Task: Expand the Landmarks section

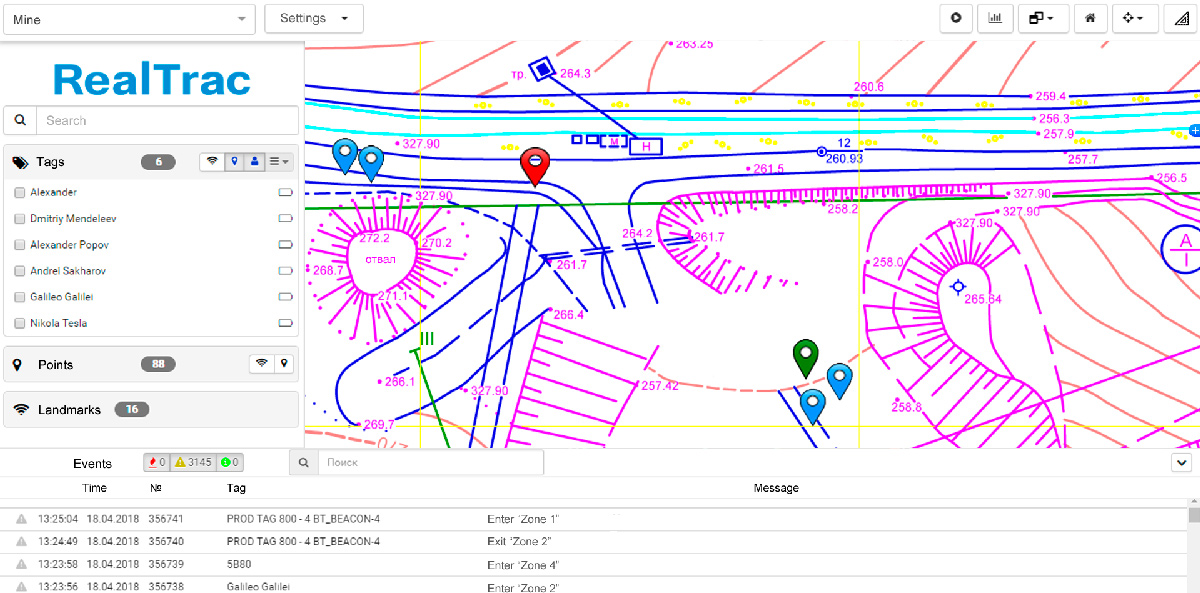Action: click(70, 409)
